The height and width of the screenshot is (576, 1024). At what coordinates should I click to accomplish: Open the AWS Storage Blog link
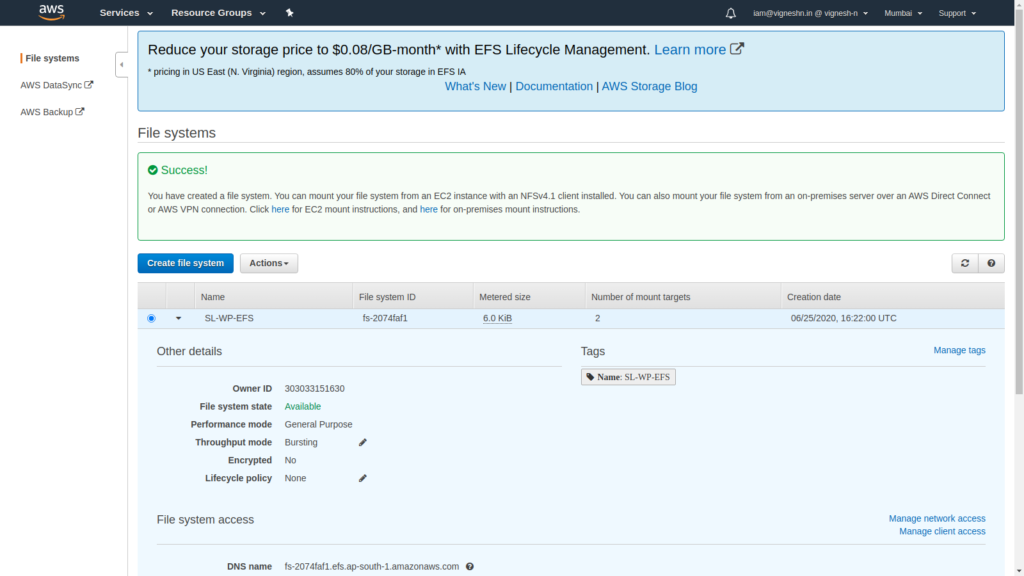click(x=649, y=86)
